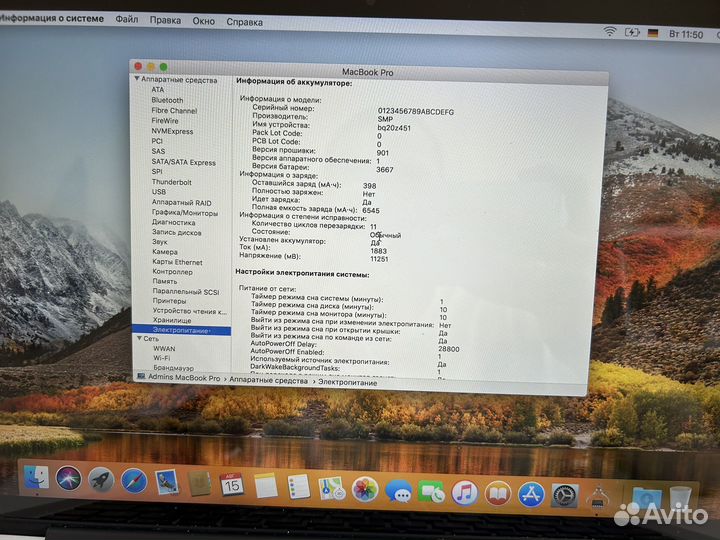Open System Preferences gear in Dock
The height and width of the screenshot is (540, 720).
coord(565,495)
